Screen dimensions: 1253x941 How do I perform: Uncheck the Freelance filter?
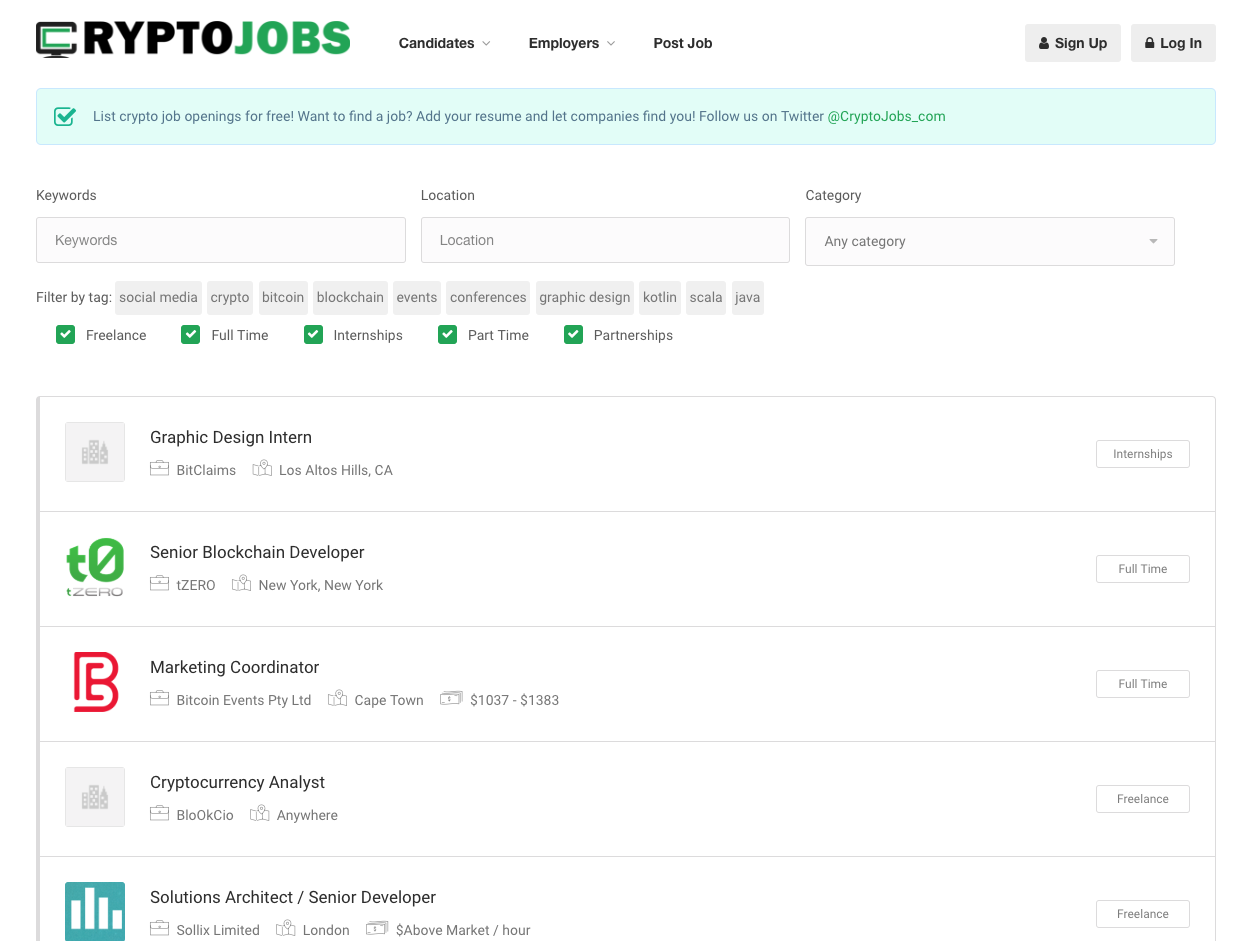[x=65, y=334]
